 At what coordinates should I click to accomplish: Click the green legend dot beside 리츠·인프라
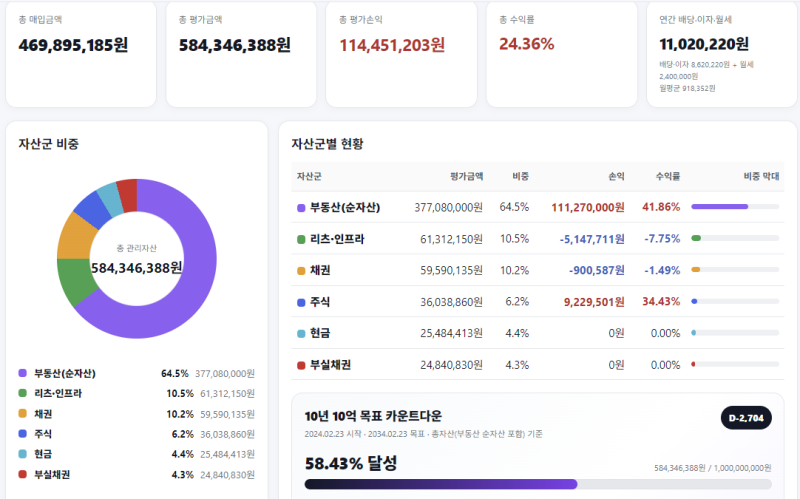pos(22,393)
